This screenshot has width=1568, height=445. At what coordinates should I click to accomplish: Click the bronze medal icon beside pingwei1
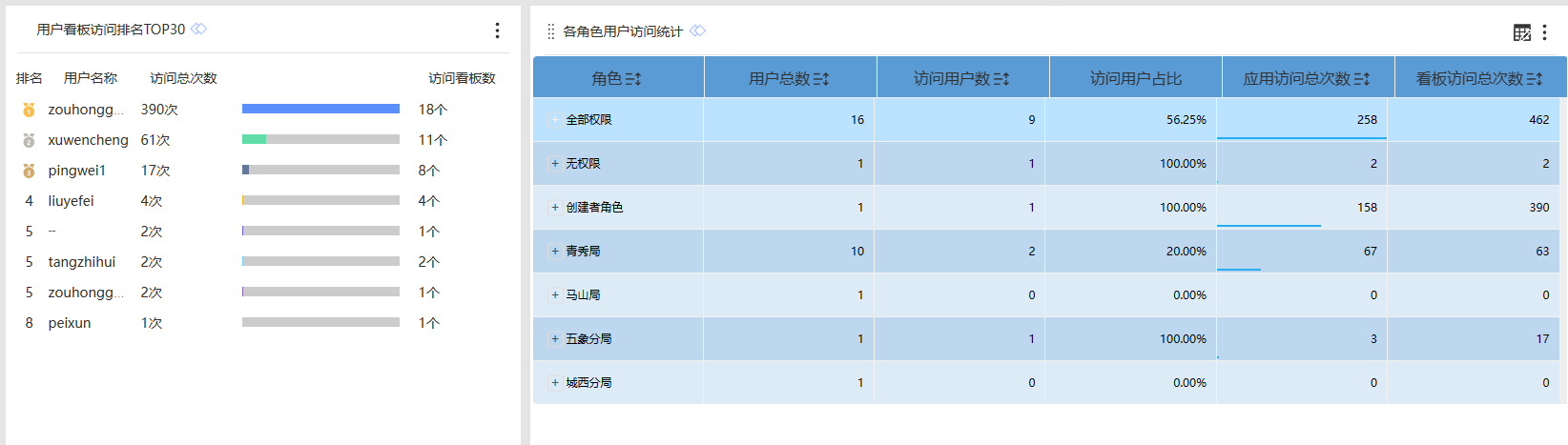point(29,171)
